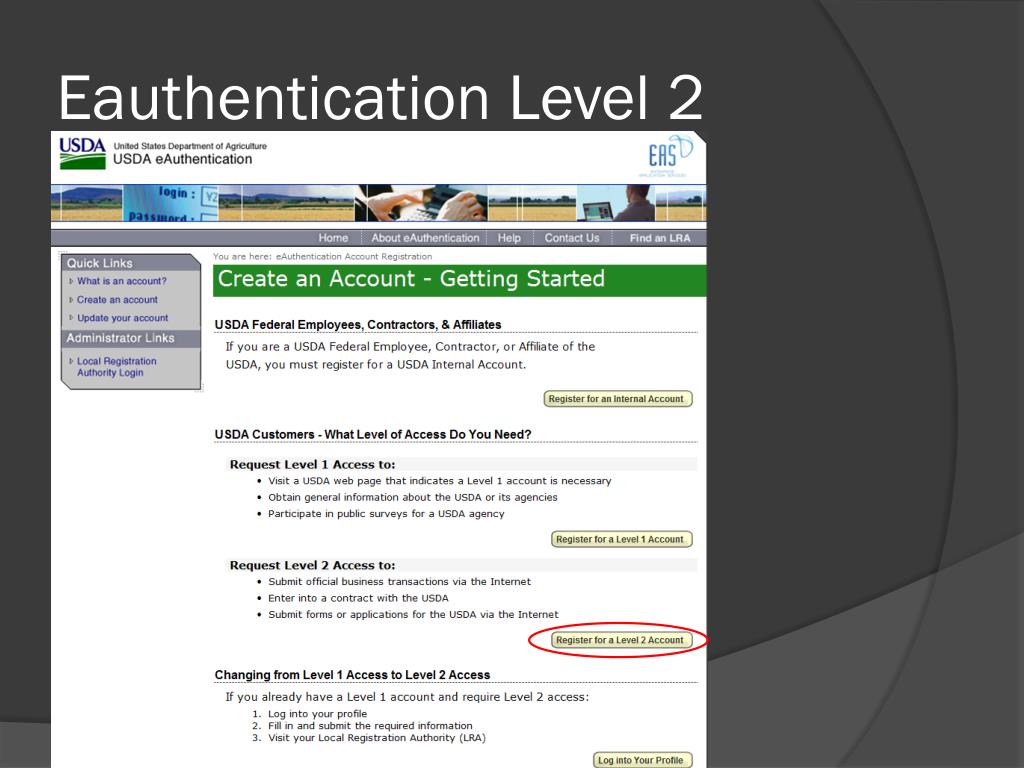Click Register for an Internal Account button

point(618,399)
